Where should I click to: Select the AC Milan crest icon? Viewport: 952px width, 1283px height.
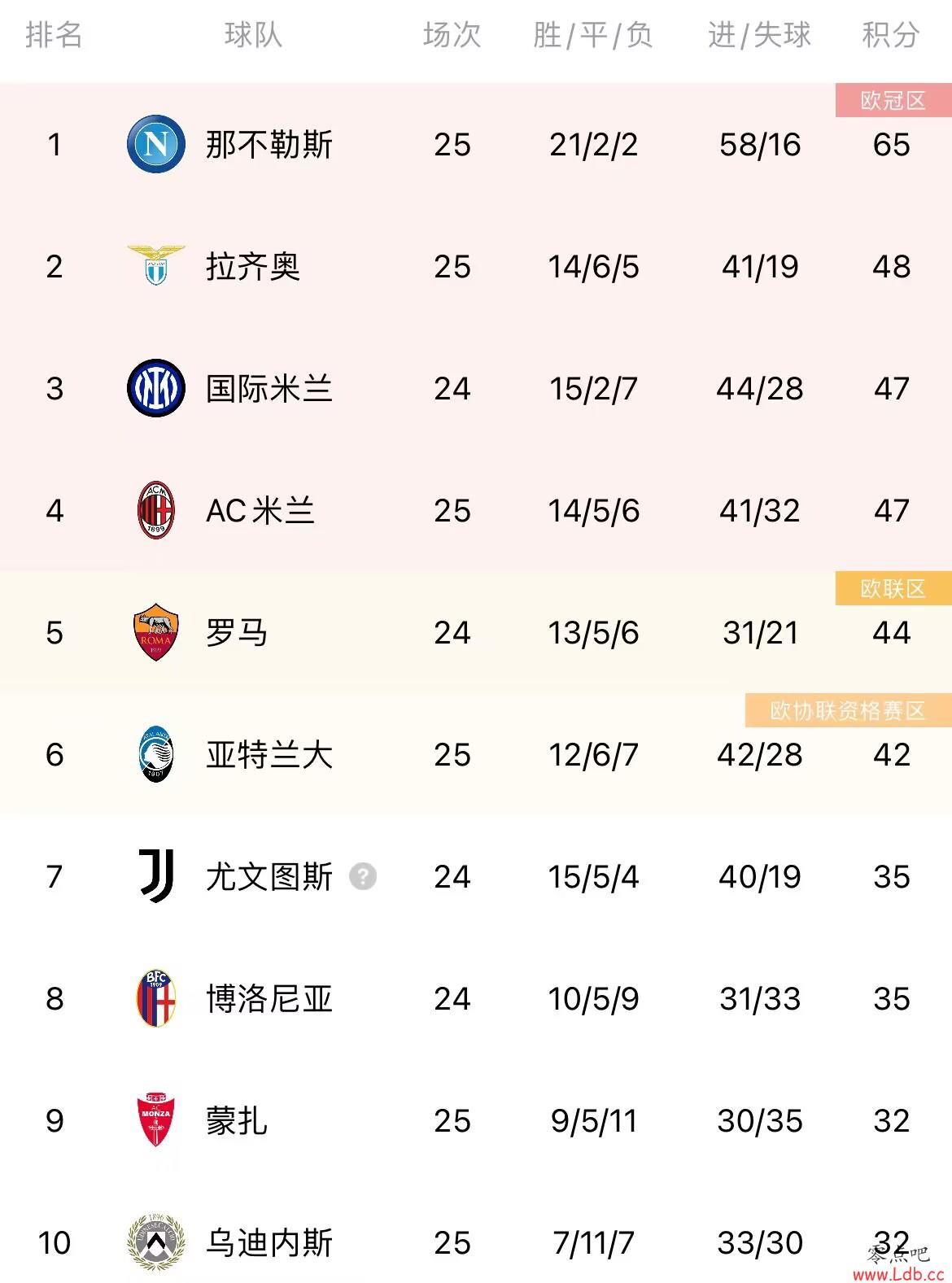156,510
